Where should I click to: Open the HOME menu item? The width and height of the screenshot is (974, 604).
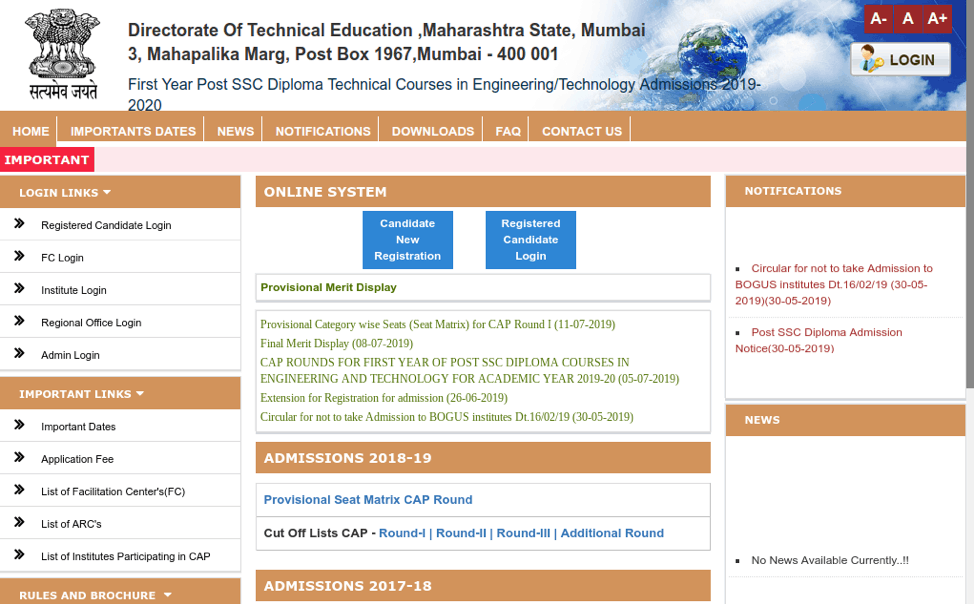click(30, 131)
